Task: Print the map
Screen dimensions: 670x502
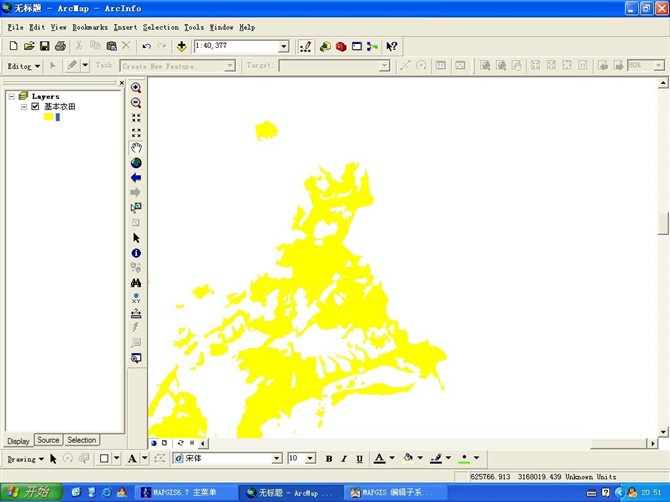Action: click(x=60, y=46)
